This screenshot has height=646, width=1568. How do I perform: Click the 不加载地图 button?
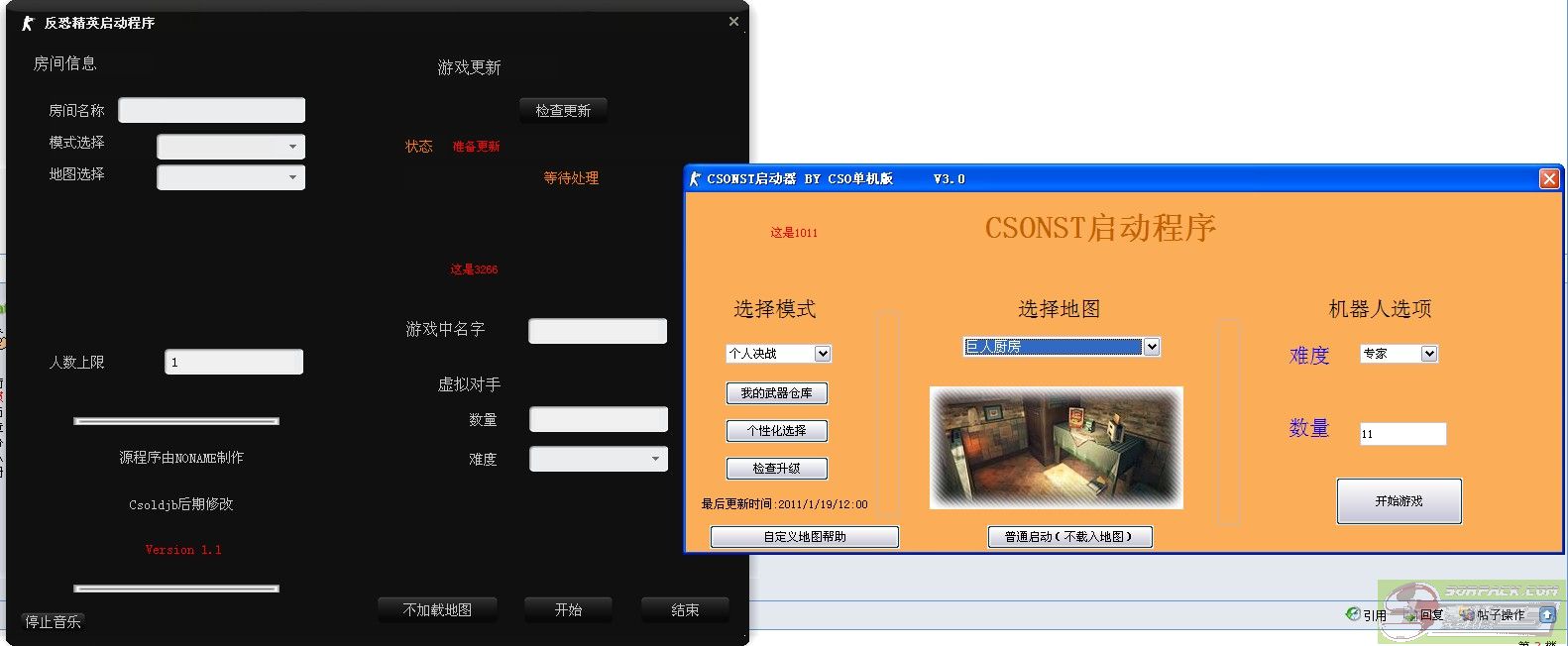coord(437,610)
